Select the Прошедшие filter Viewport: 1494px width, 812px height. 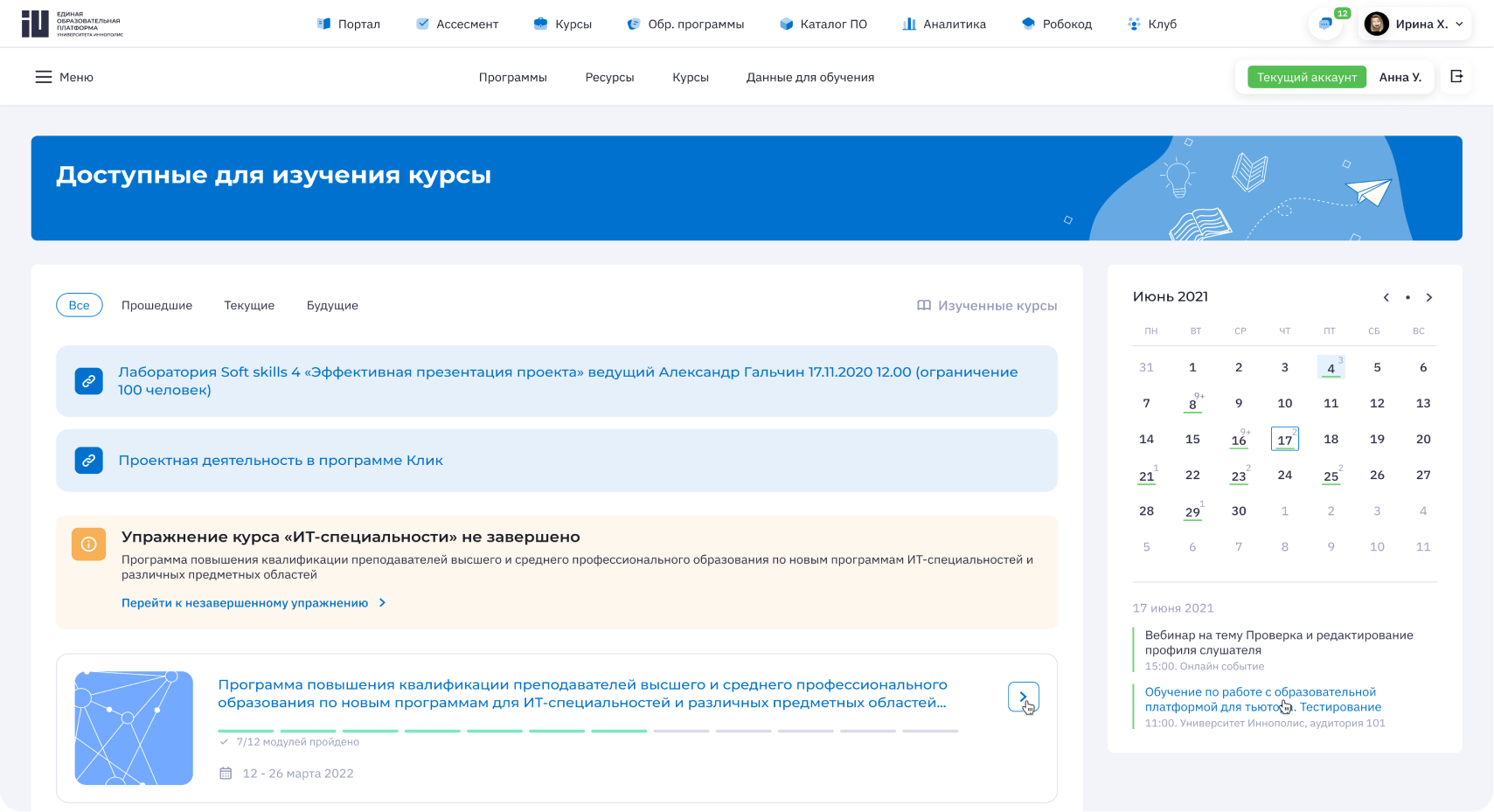pyautogui.click(x=156, y=305)
